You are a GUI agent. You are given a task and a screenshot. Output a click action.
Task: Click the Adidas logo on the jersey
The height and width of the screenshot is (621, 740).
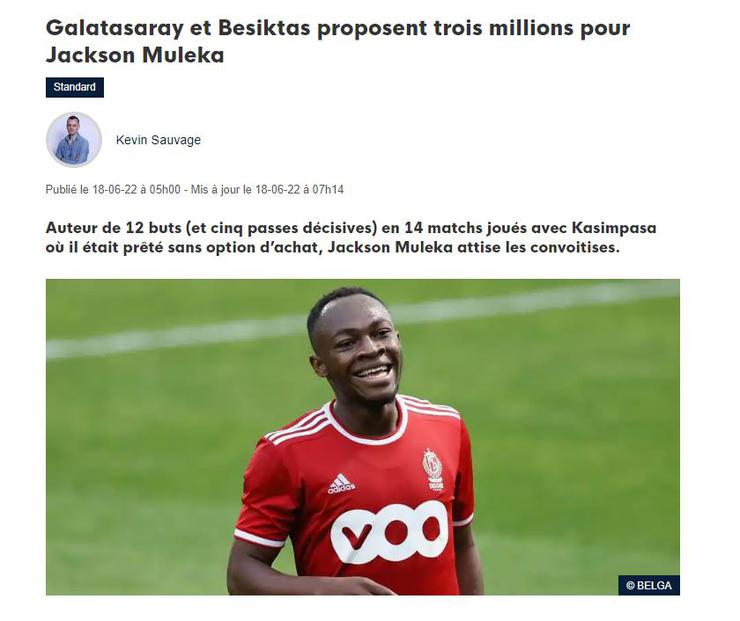point(341,484)
